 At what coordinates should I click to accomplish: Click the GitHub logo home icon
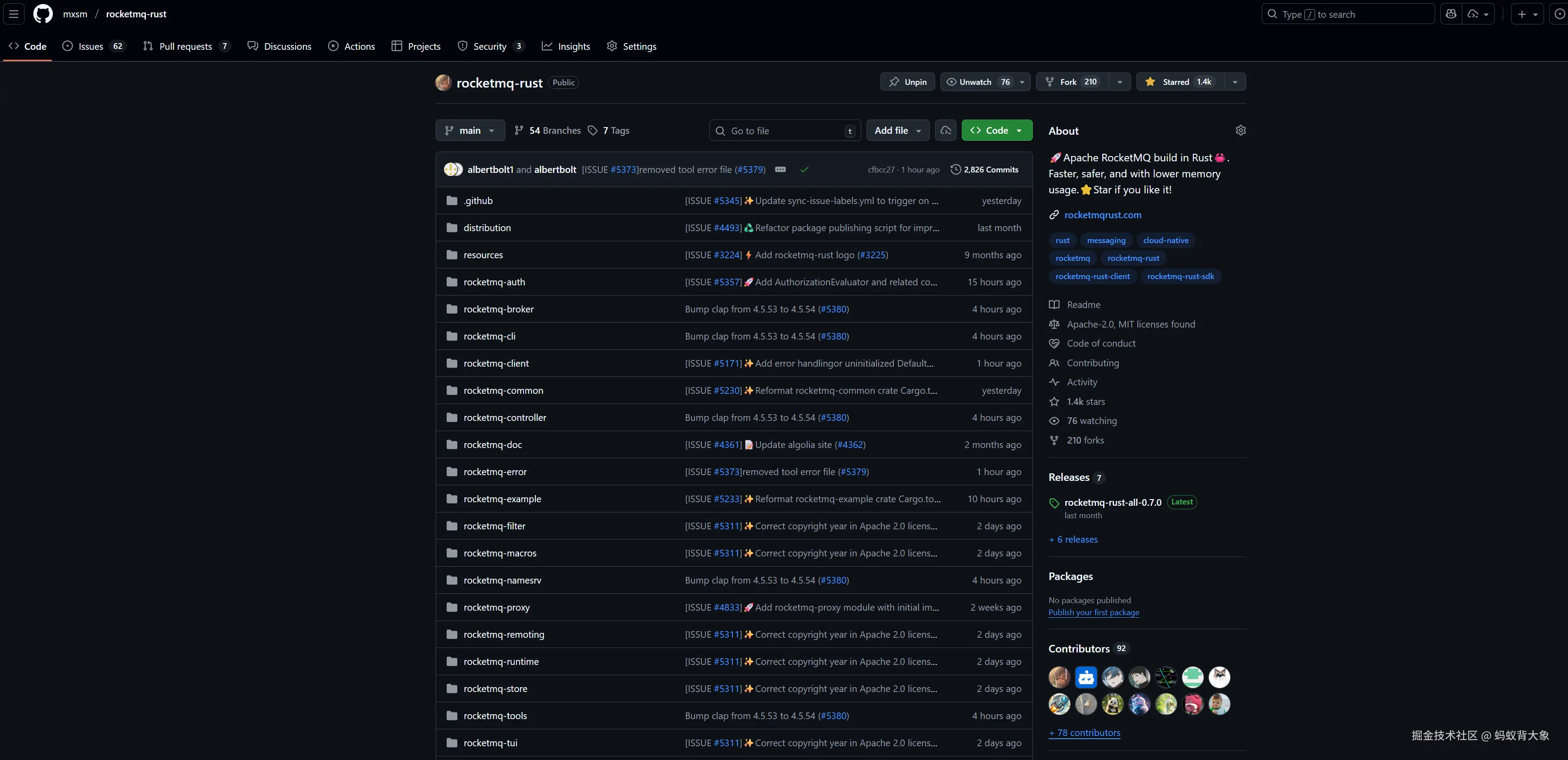(x=43, y=14)
